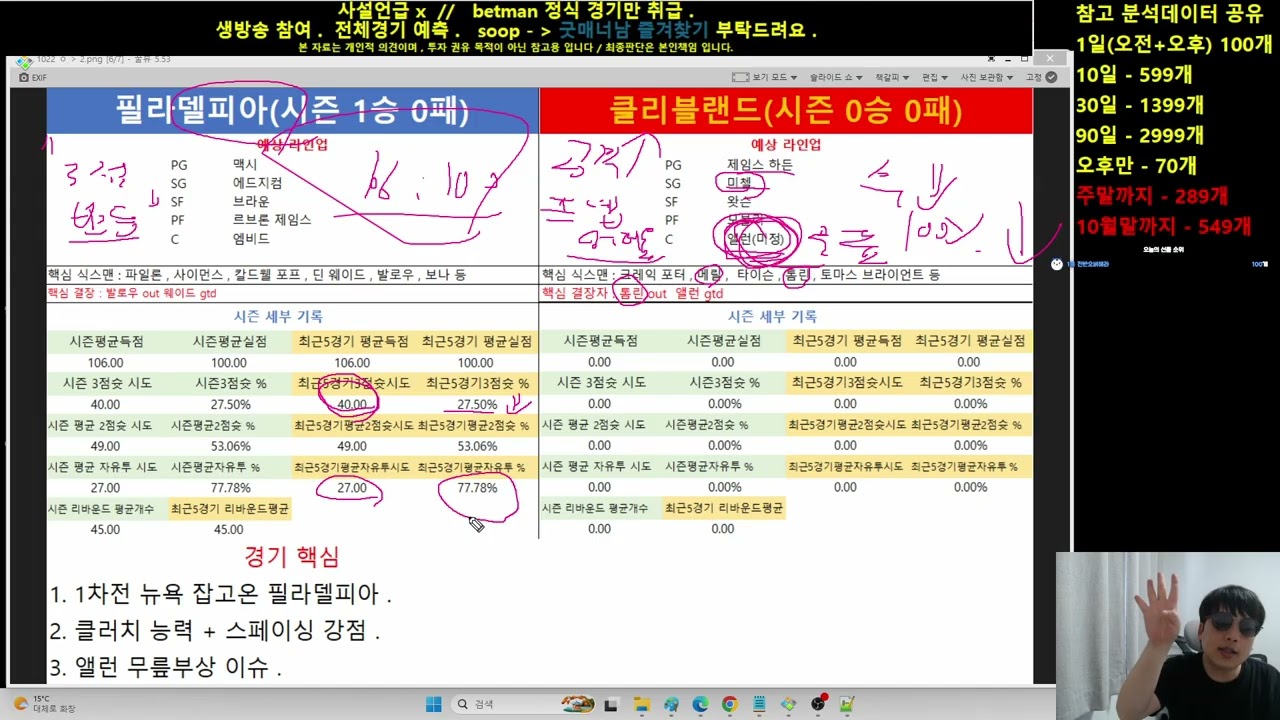Open Task View from the taskbar
1280x720 pixels.
coord(611,704)
